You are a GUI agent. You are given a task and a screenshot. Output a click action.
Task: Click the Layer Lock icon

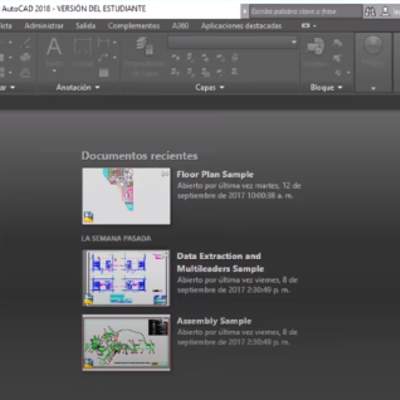220,58
